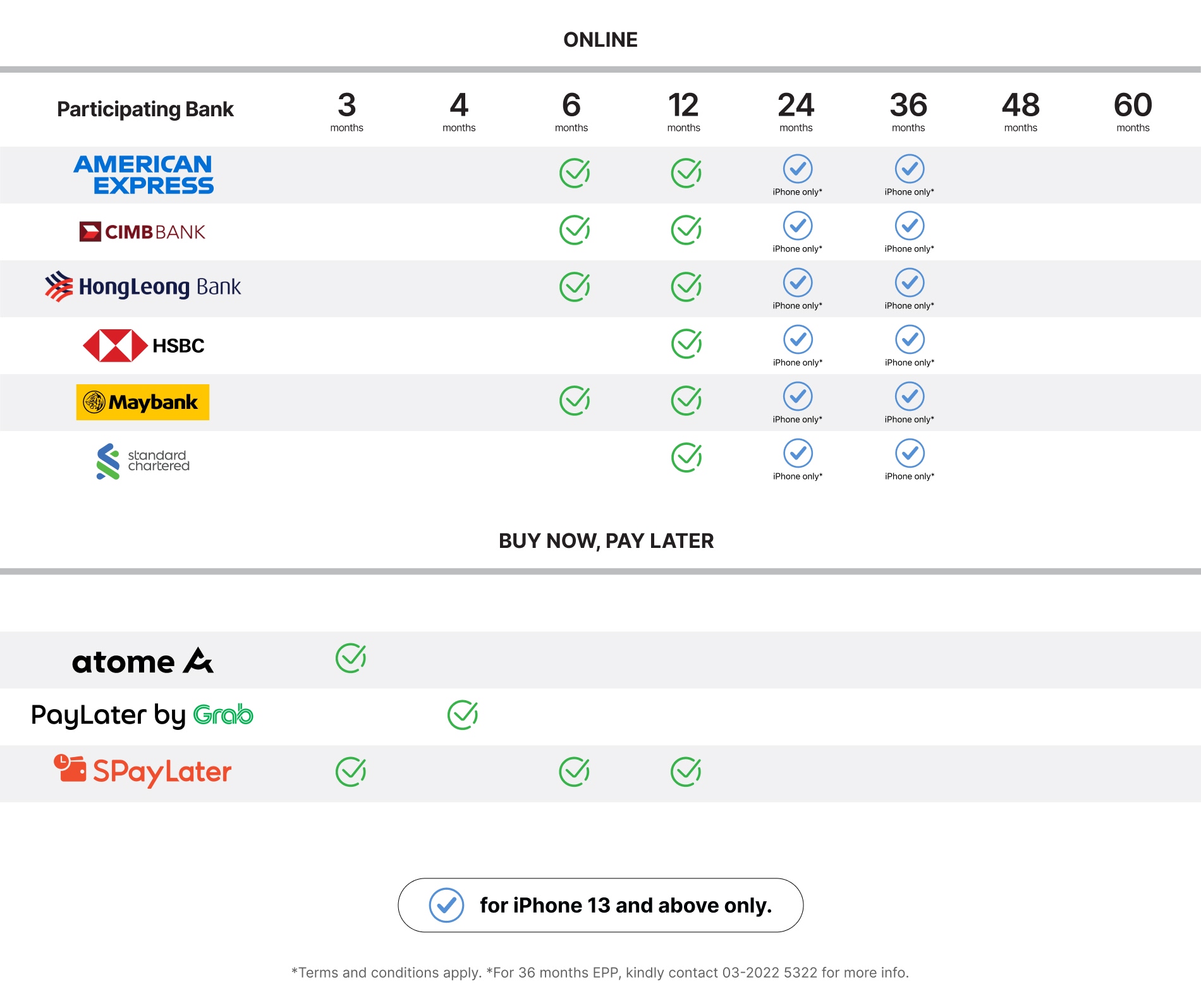The width and height of the screenshot is (1201, 1008).
Task: Click PayLater by Grab 4 months checkmark
Action: (x=462, y=715)
